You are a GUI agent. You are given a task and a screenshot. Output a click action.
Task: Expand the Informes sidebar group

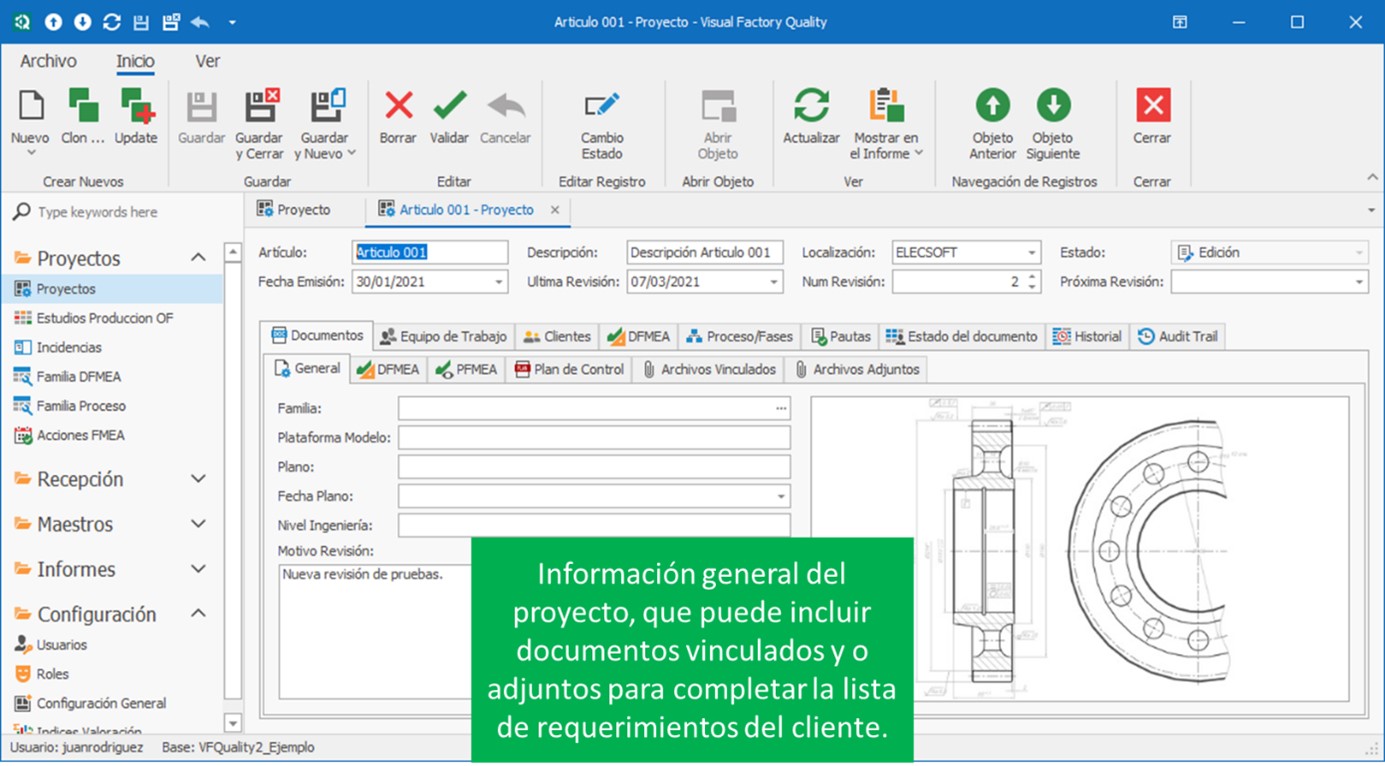198,569
